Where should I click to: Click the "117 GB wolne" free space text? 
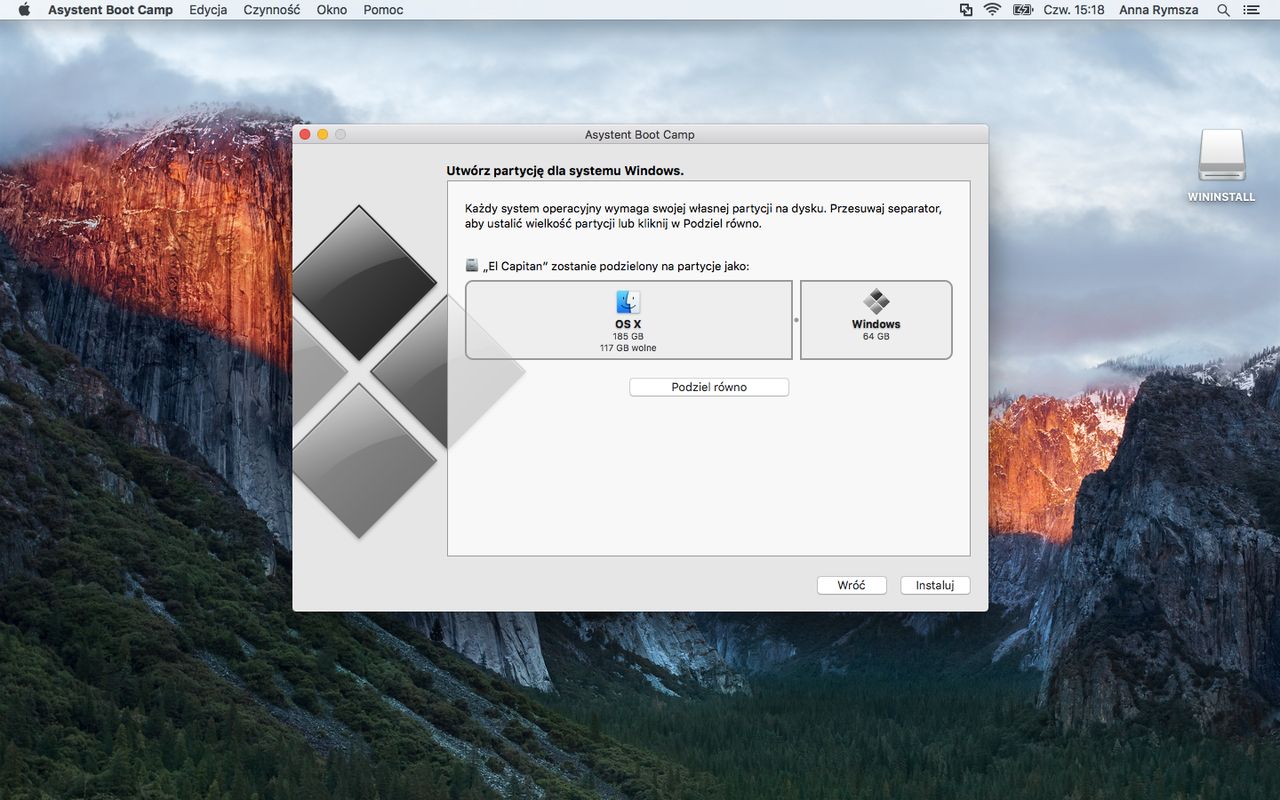(x=628, y=348)
